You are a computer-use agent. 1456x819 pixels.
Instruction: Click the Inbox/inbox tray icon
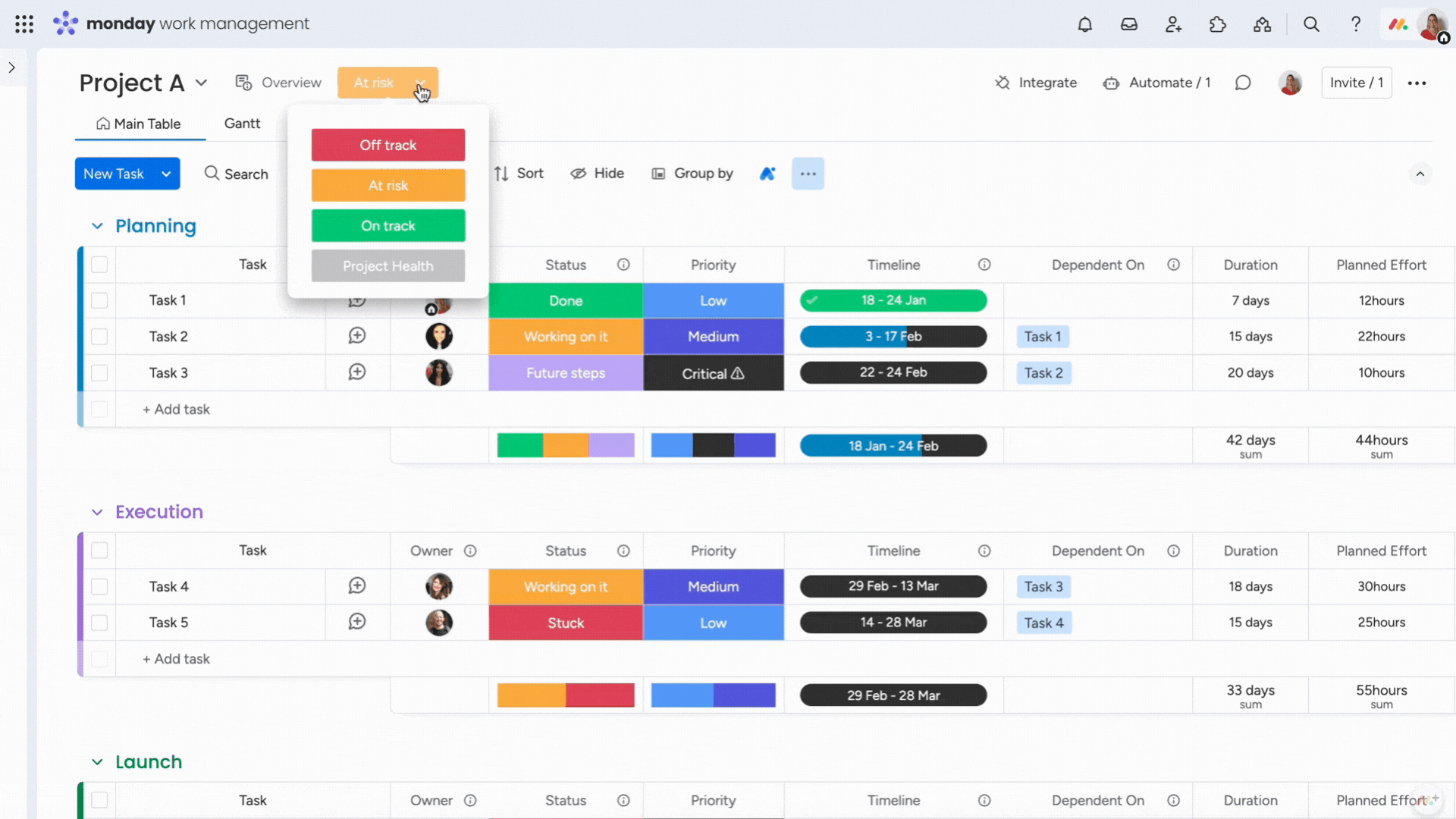(x=1128, y=24)
